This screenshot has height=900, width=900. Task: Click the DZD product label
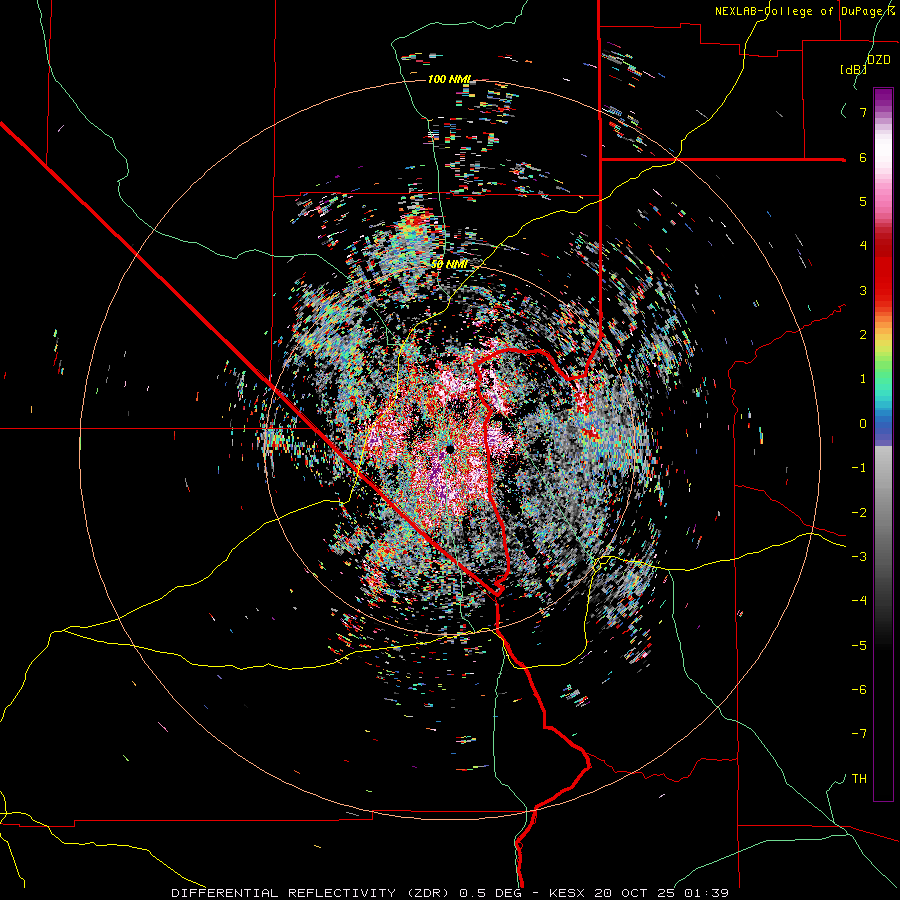click(878, 60)
